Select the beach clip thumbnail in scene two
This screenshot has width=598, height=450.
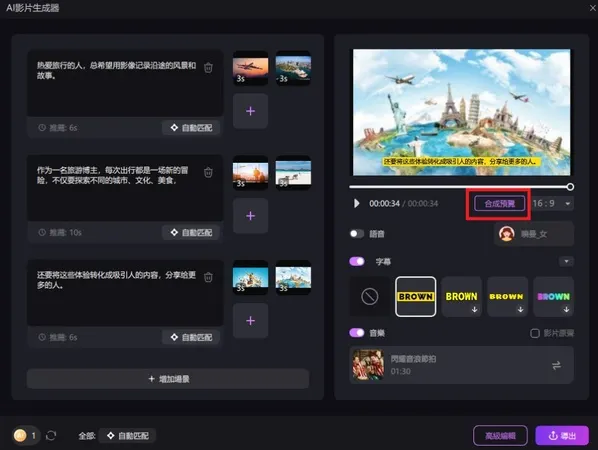pos(293,173)
